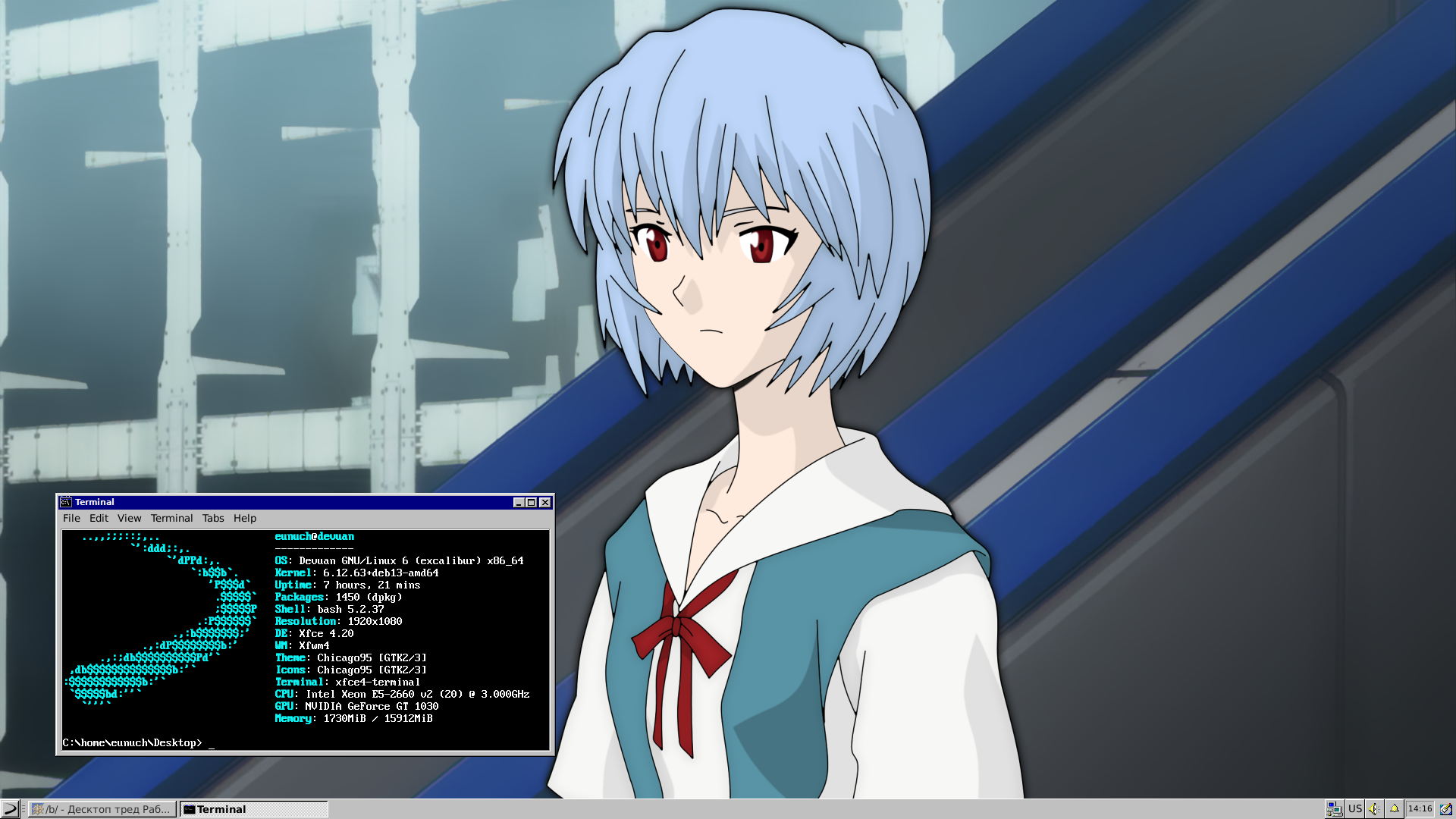
Task: Open the network connections tray icon
Action: 1334,809
